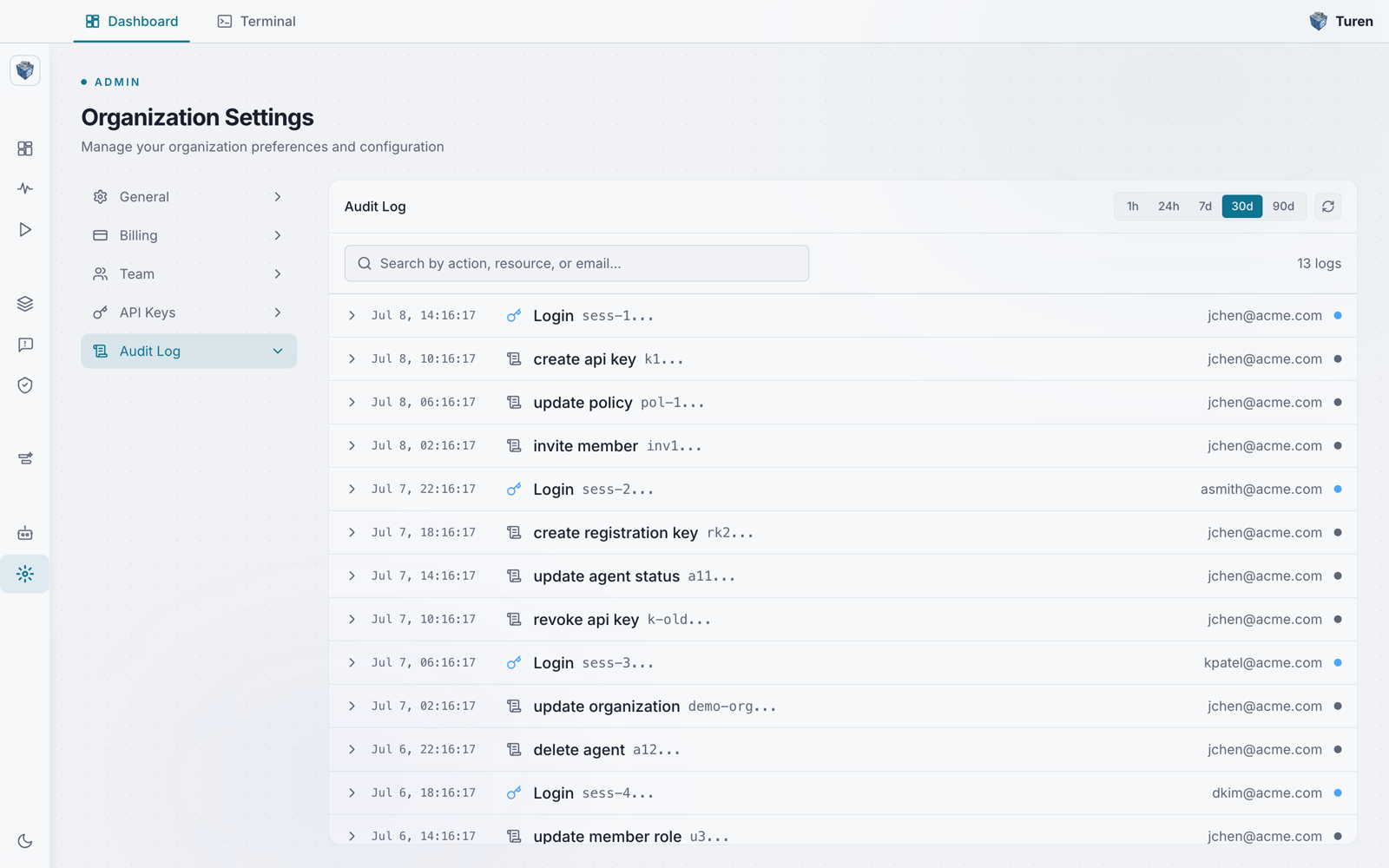Viewport: 1389px width, 868px height.
Task: Open the admin settings sun-gear icon in sidebar
Action: (x=25, y=574)
